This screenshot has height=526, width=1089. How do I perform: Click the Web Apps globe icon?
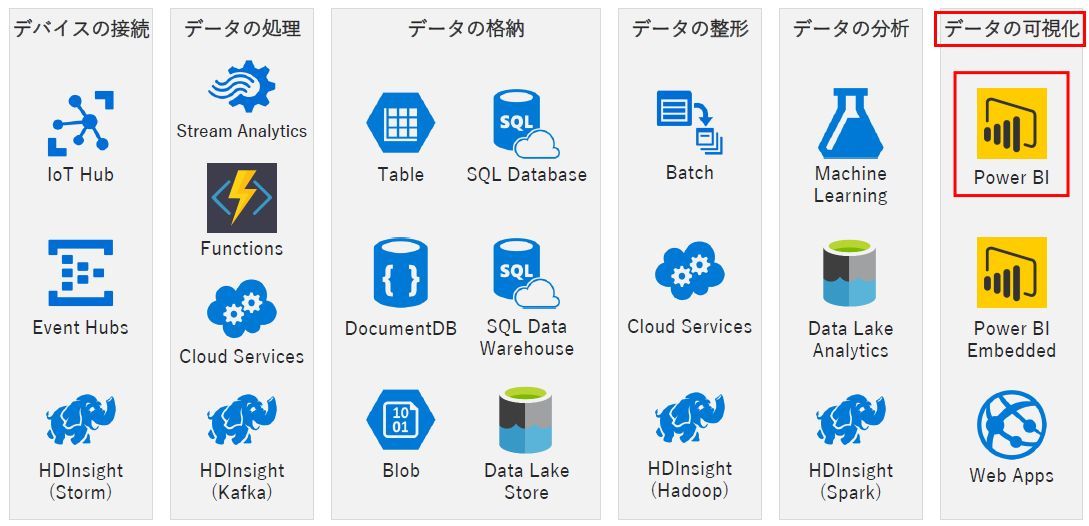click(1011, 425)
